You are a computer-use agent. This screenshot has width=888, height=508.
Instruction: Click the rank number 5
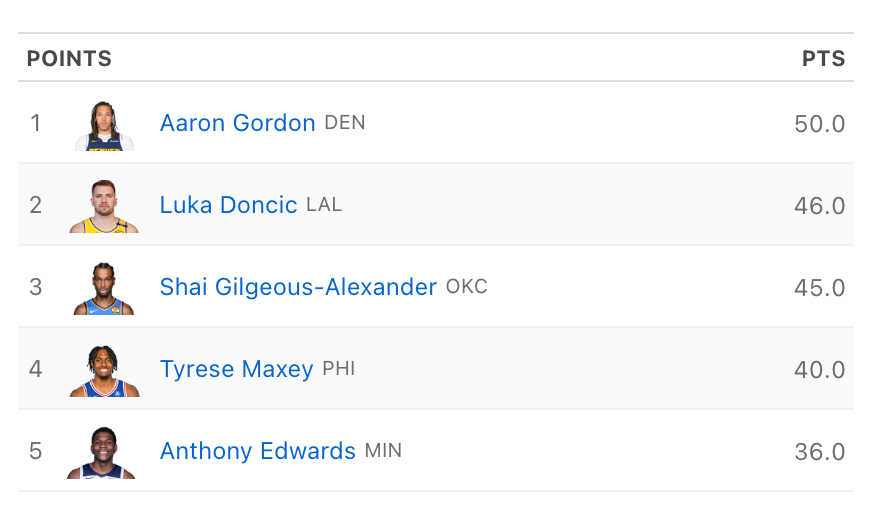tap(36, 451)
